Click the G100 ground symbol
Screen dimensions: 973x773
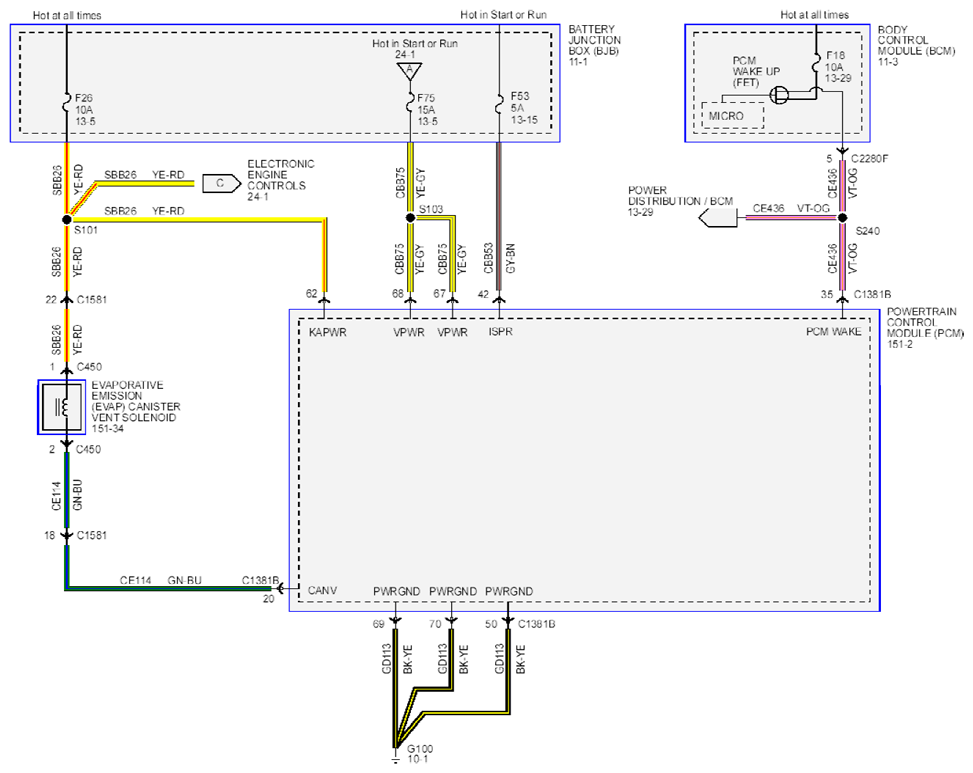click(x=395, y=759)
